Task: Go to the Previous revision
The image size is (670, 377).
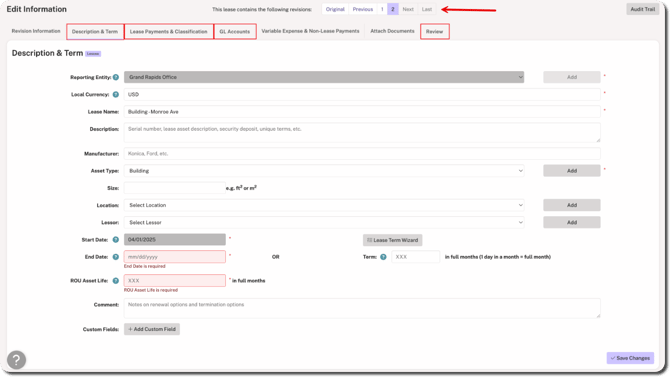Action: click(x=363, y=9)
